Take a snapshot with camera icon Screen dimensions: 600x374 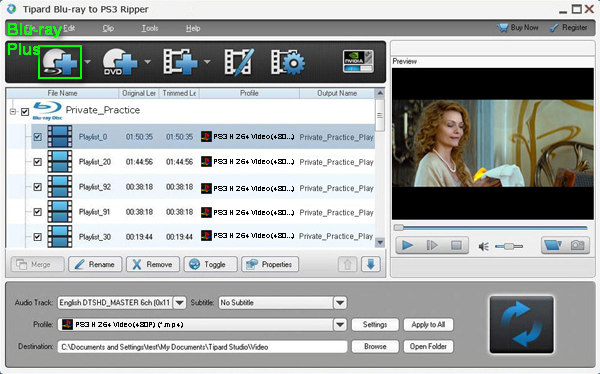(x=577, y=245)
